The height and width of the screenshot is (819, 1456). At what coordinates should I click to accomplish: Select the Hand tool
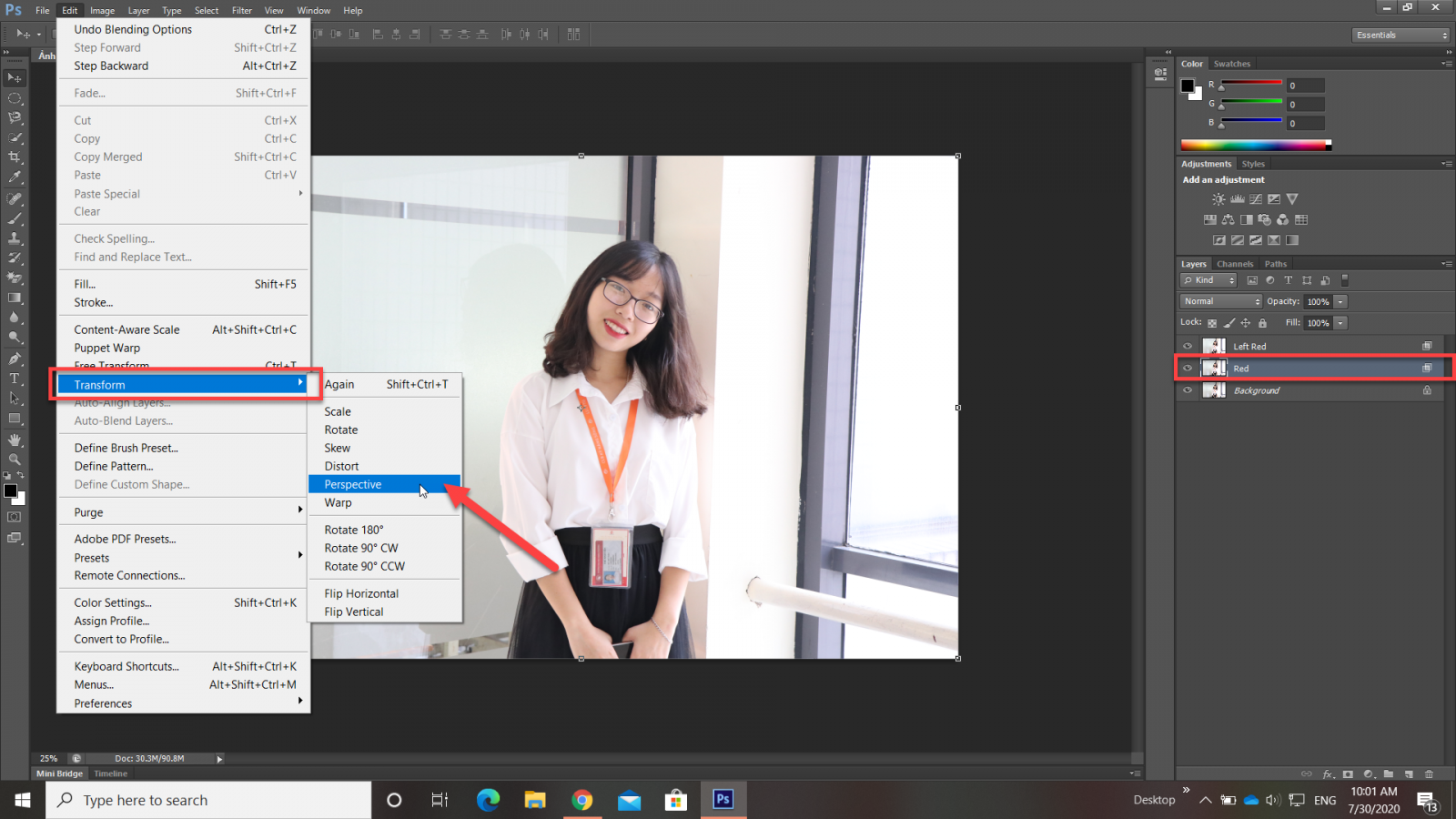15,440
